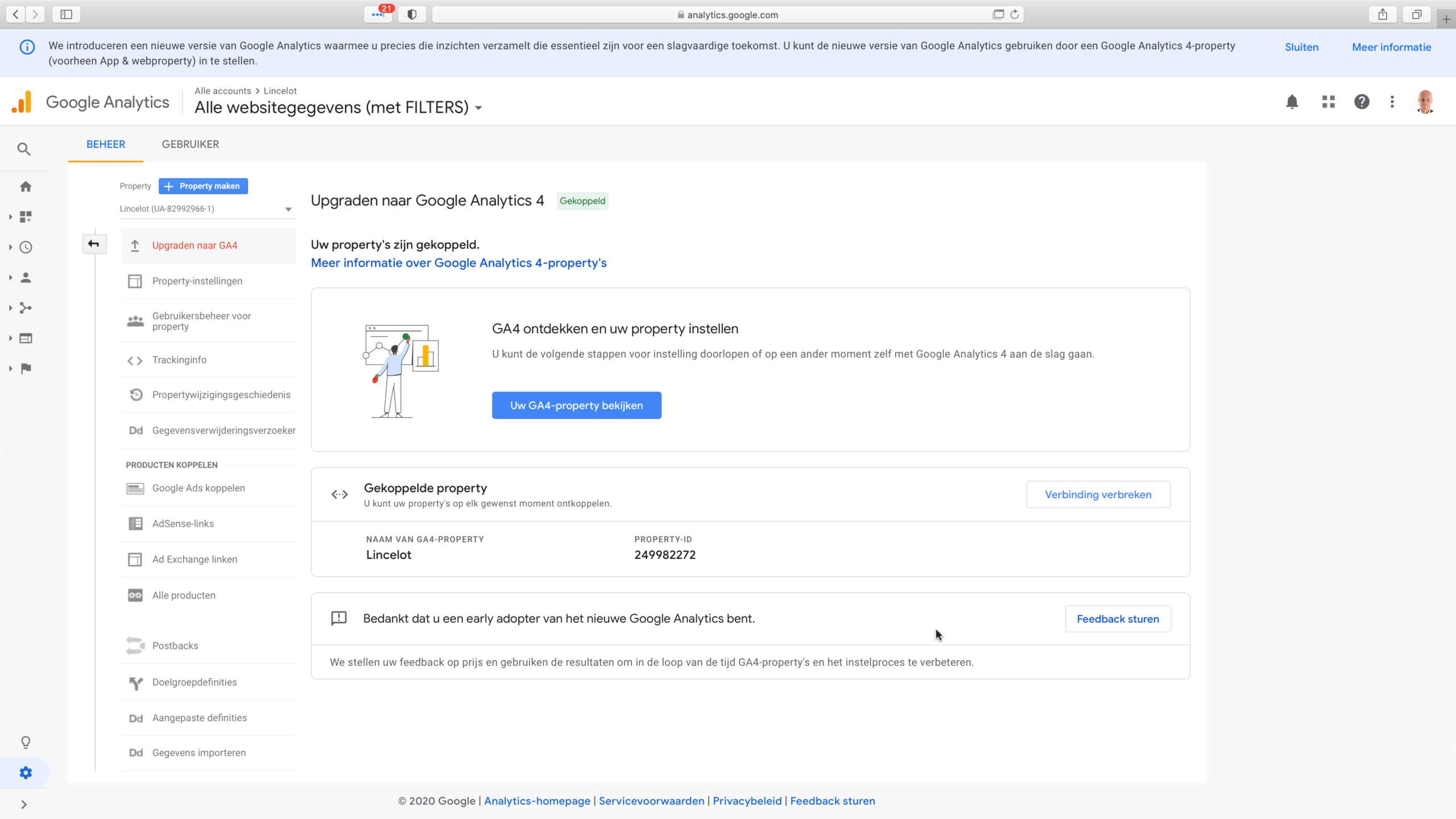This screenshot has width=1456, height=819.
Task: Open the Discover lightbulb icon
Action: (x=26, y=742)
